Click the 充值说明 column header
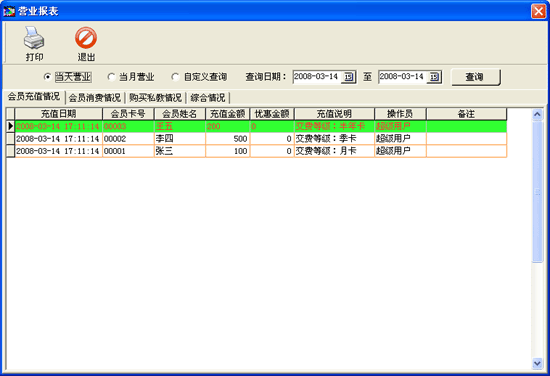 tap(334, 114)
